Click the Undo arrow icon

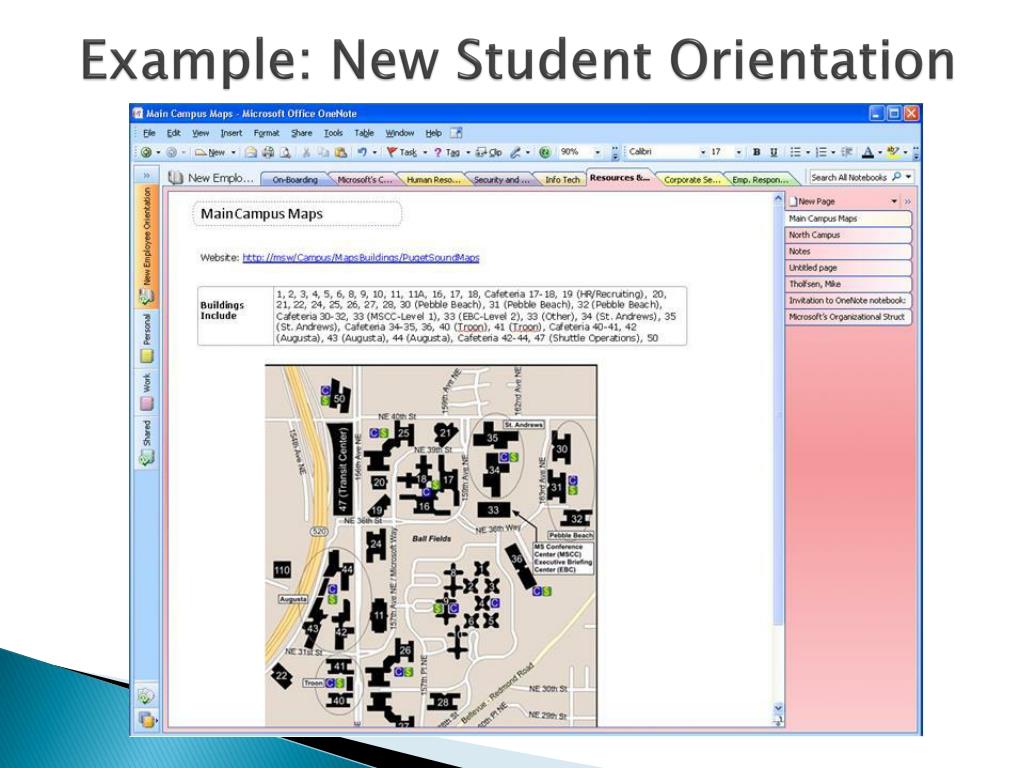362,152
